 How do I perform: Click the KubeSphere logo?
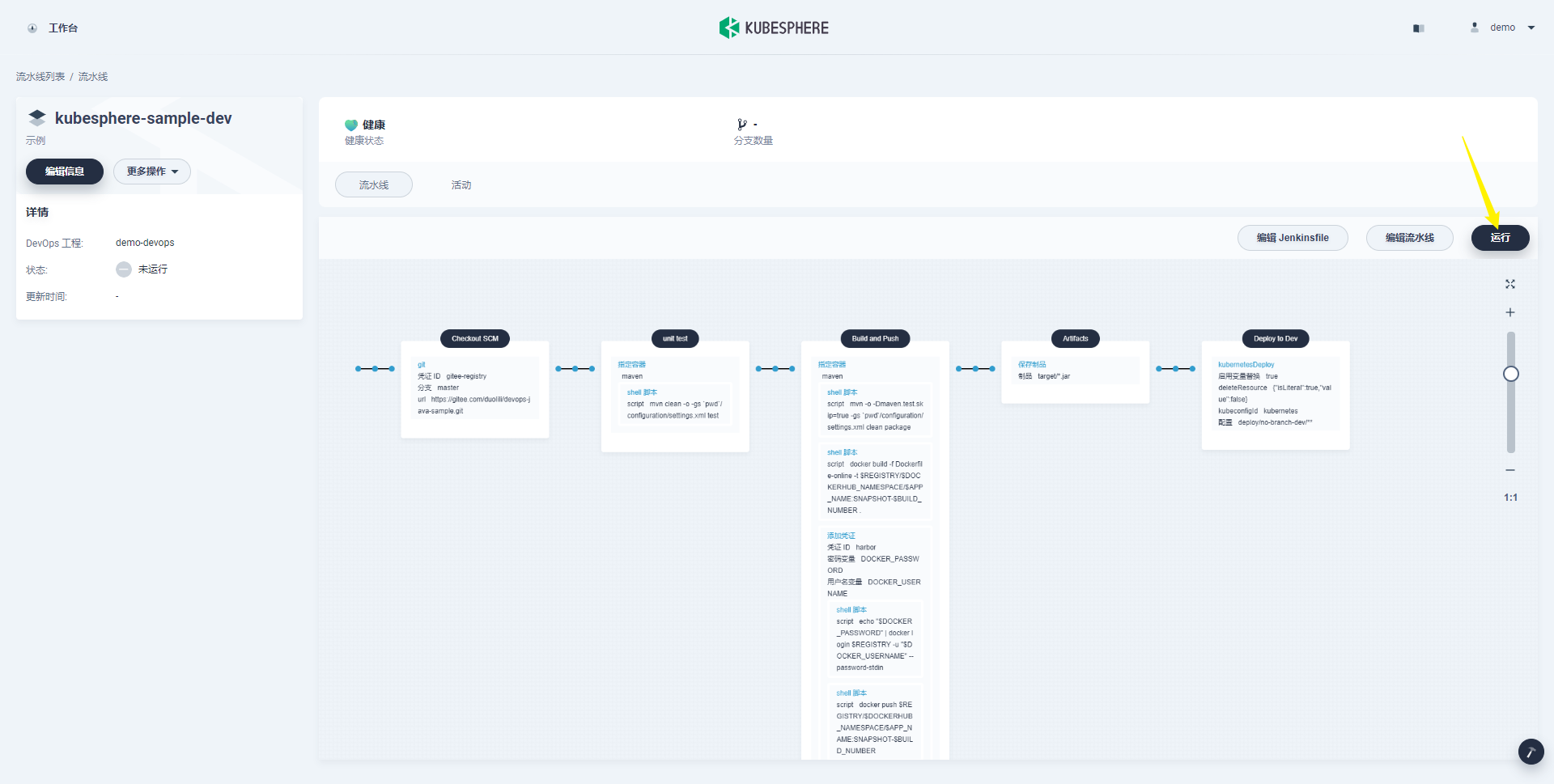(x=774, y=28)
